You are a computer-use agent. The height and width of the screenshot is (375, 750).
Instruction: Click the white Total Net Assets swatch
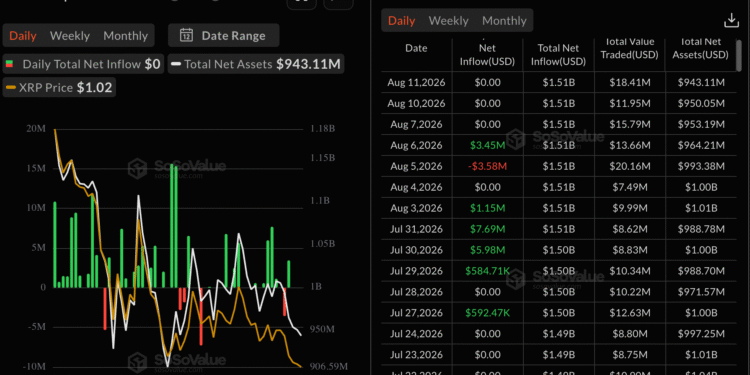coord(176,64)
